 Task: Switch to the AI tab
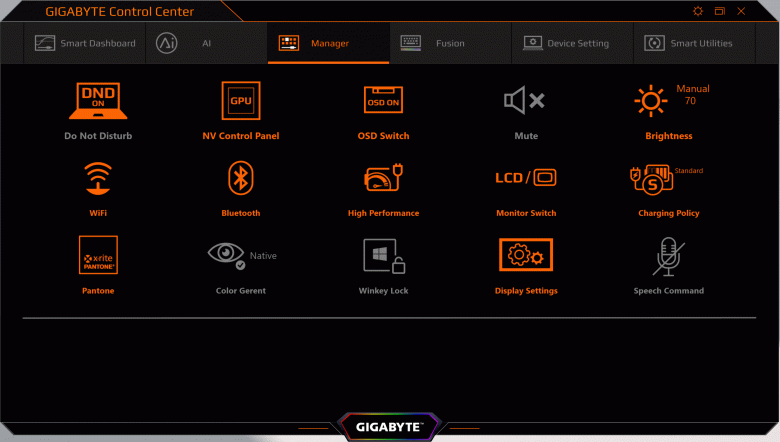(x=206, y=43)
